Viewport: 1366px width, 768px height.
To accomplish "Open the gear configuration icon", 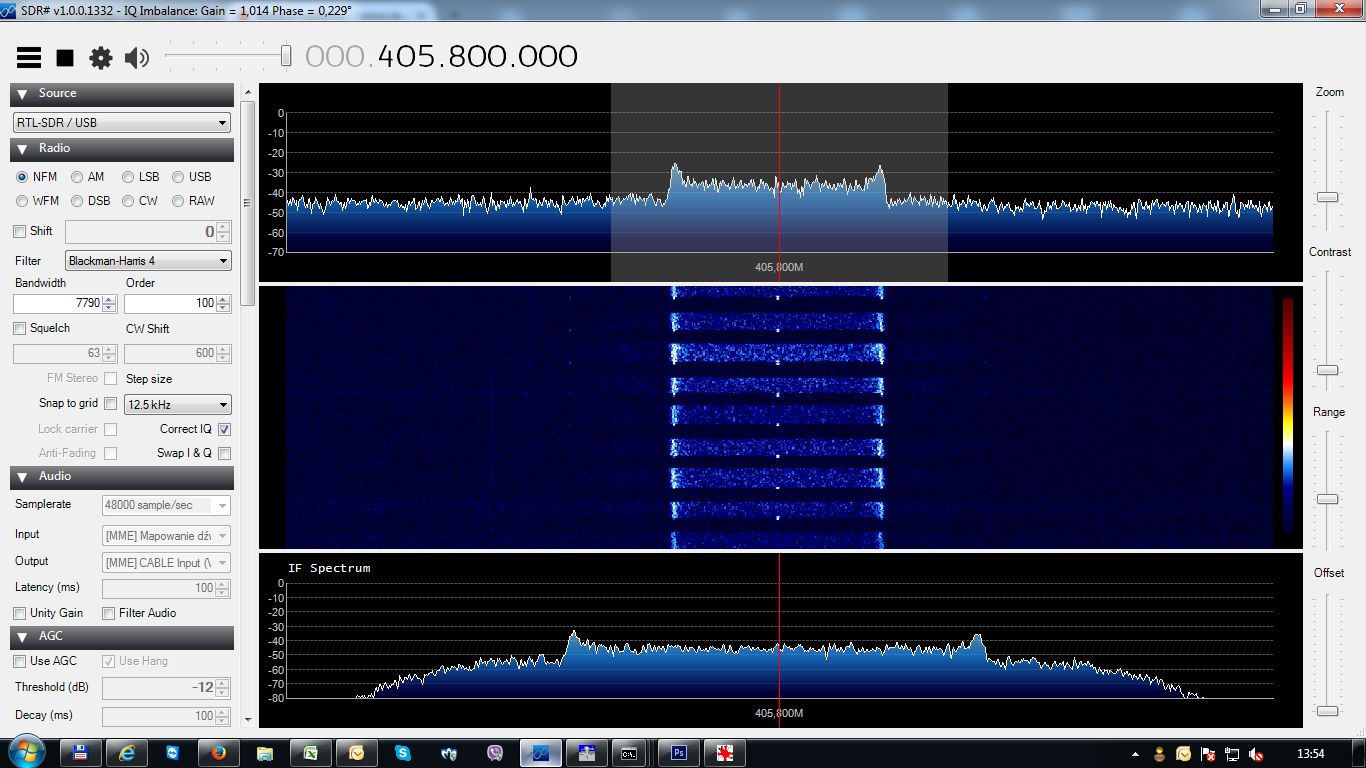I will (x=101, y=58).
